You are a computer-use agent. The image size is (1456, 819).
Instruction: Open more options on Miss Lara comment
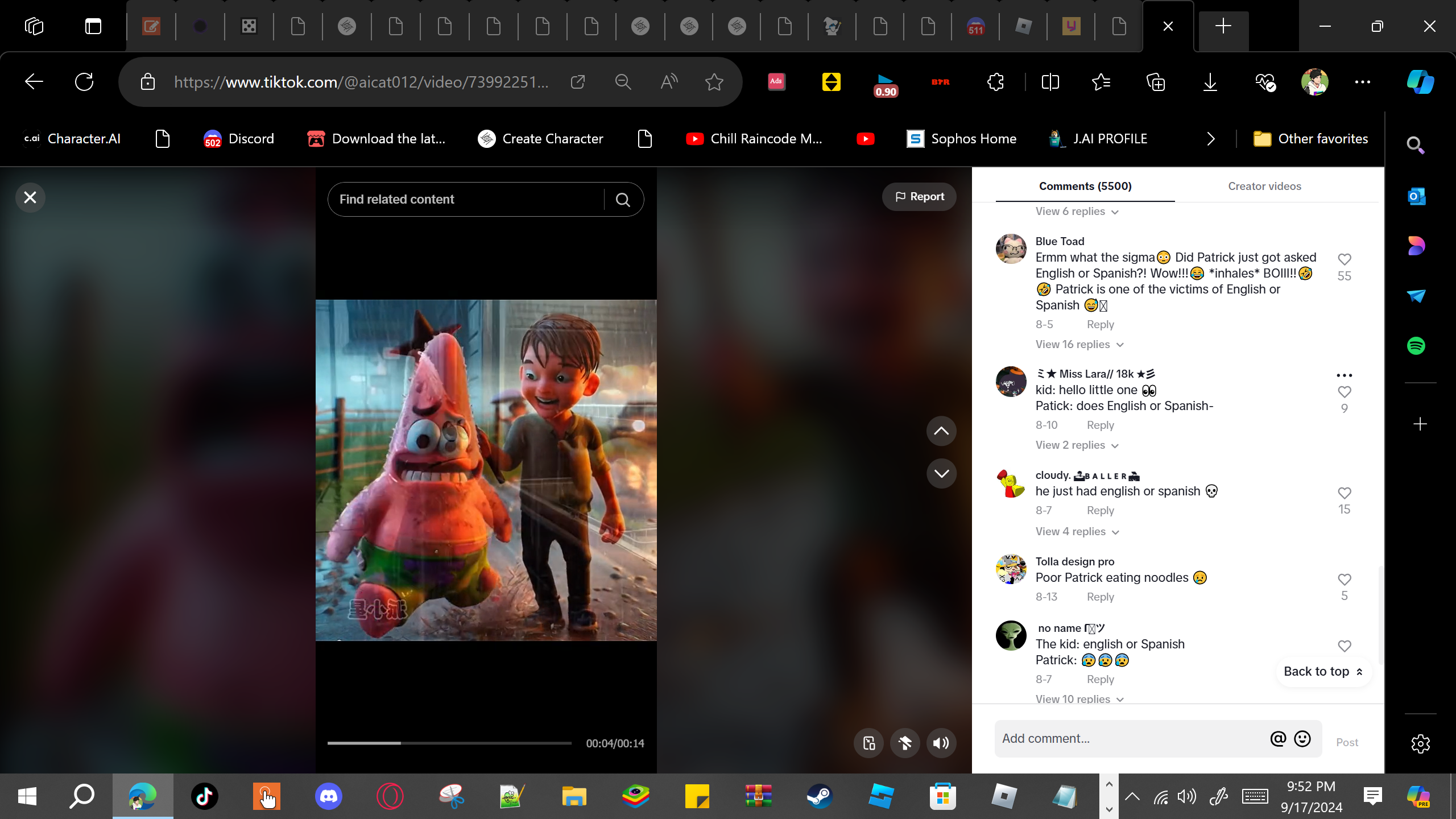(x=1344, y=375)
